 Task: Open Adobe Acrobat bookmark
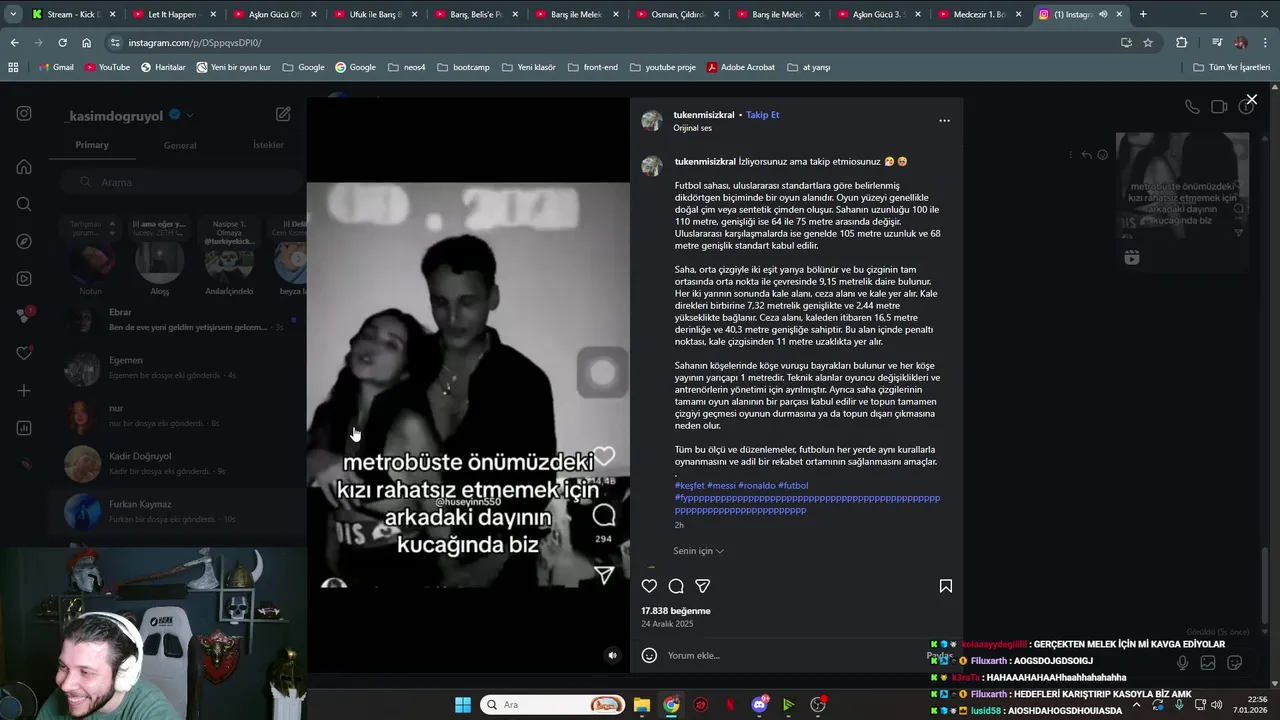740,67
